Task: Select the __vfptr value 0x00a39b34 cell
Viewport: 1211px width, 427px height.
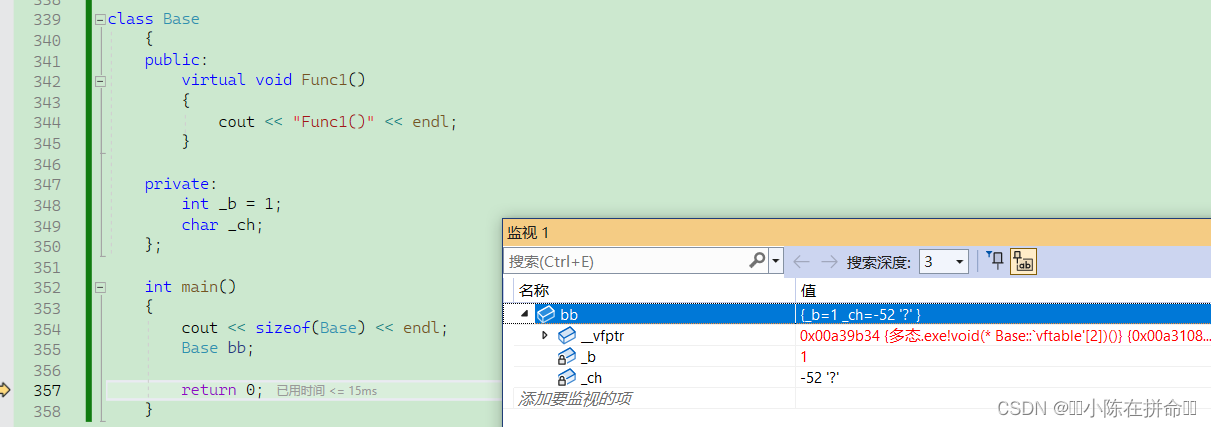Action: click(1003, 335)
